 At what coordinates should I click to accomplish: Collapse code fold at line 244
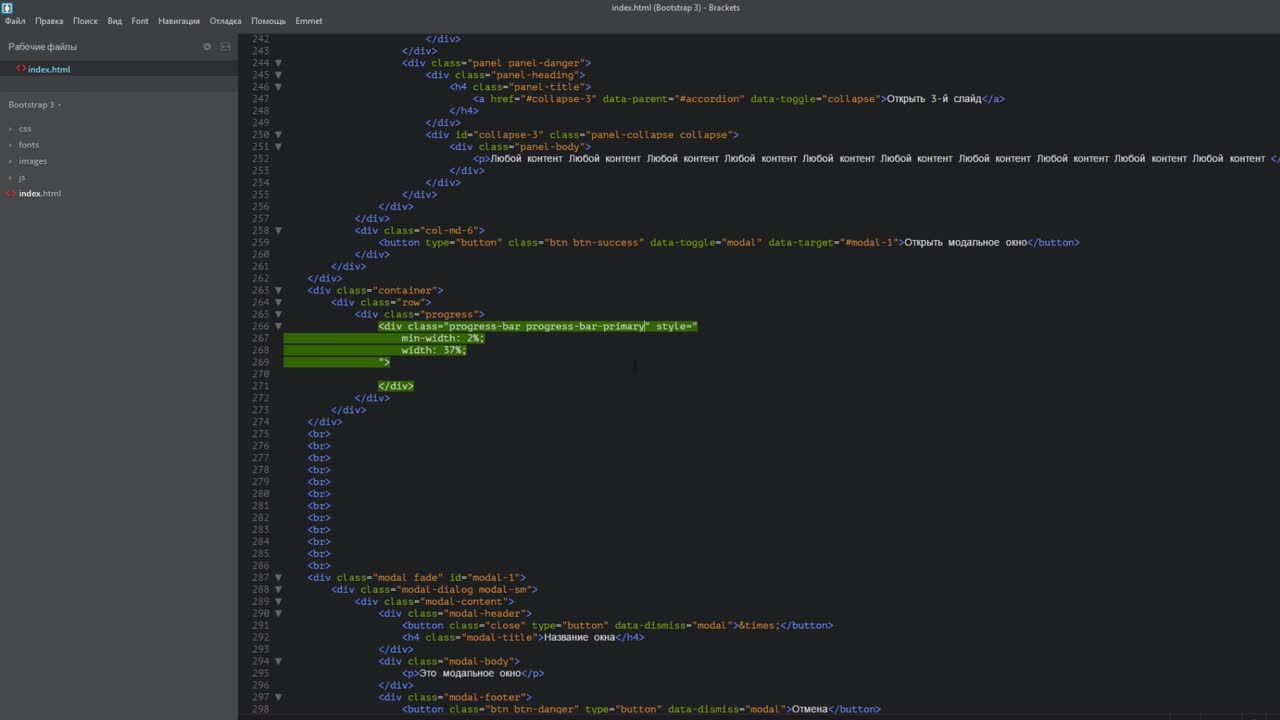point(278,63)
